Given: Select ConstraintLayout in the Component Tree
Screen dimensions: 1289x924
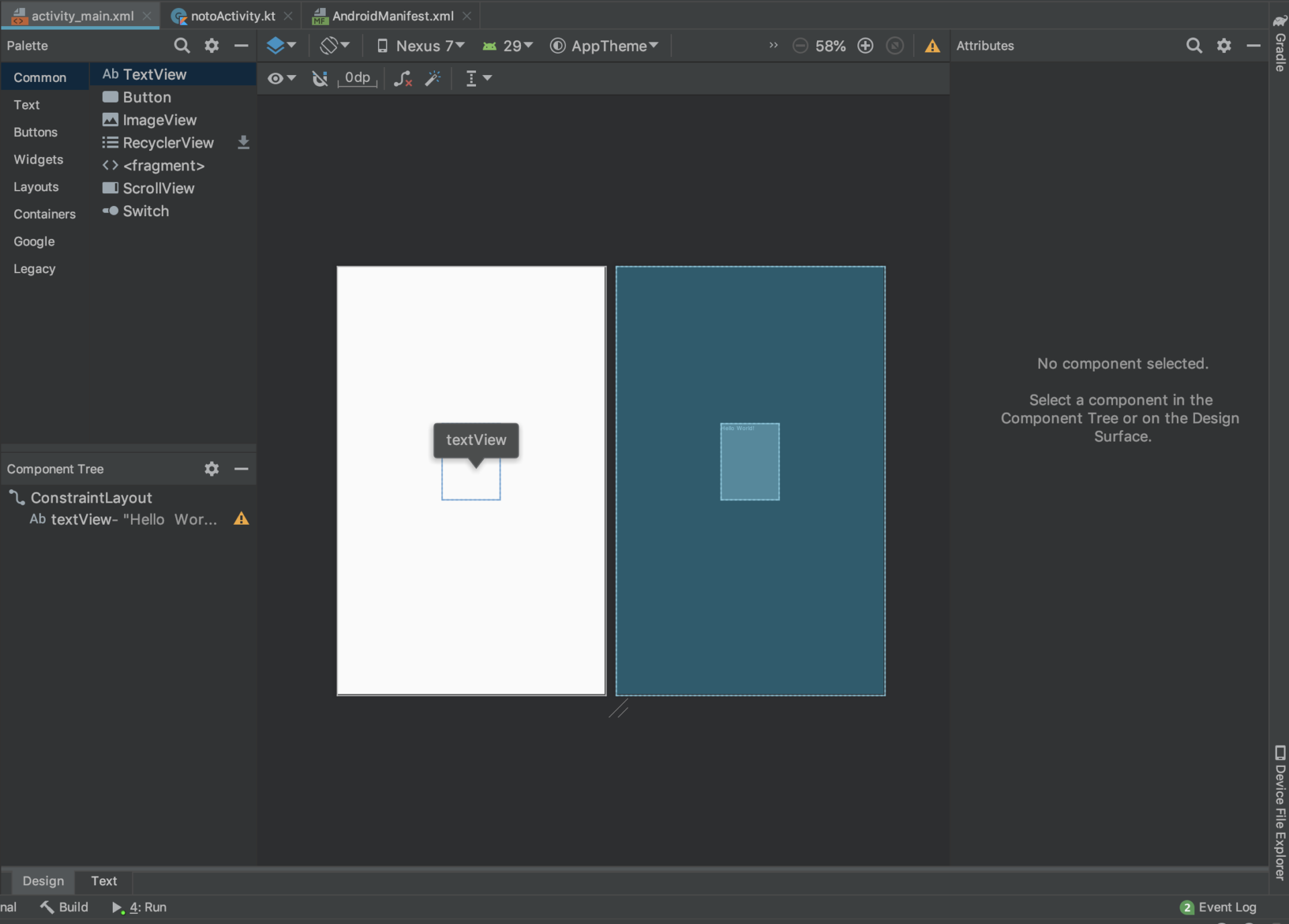Looking at the screenshot, I should click(91, 497).
